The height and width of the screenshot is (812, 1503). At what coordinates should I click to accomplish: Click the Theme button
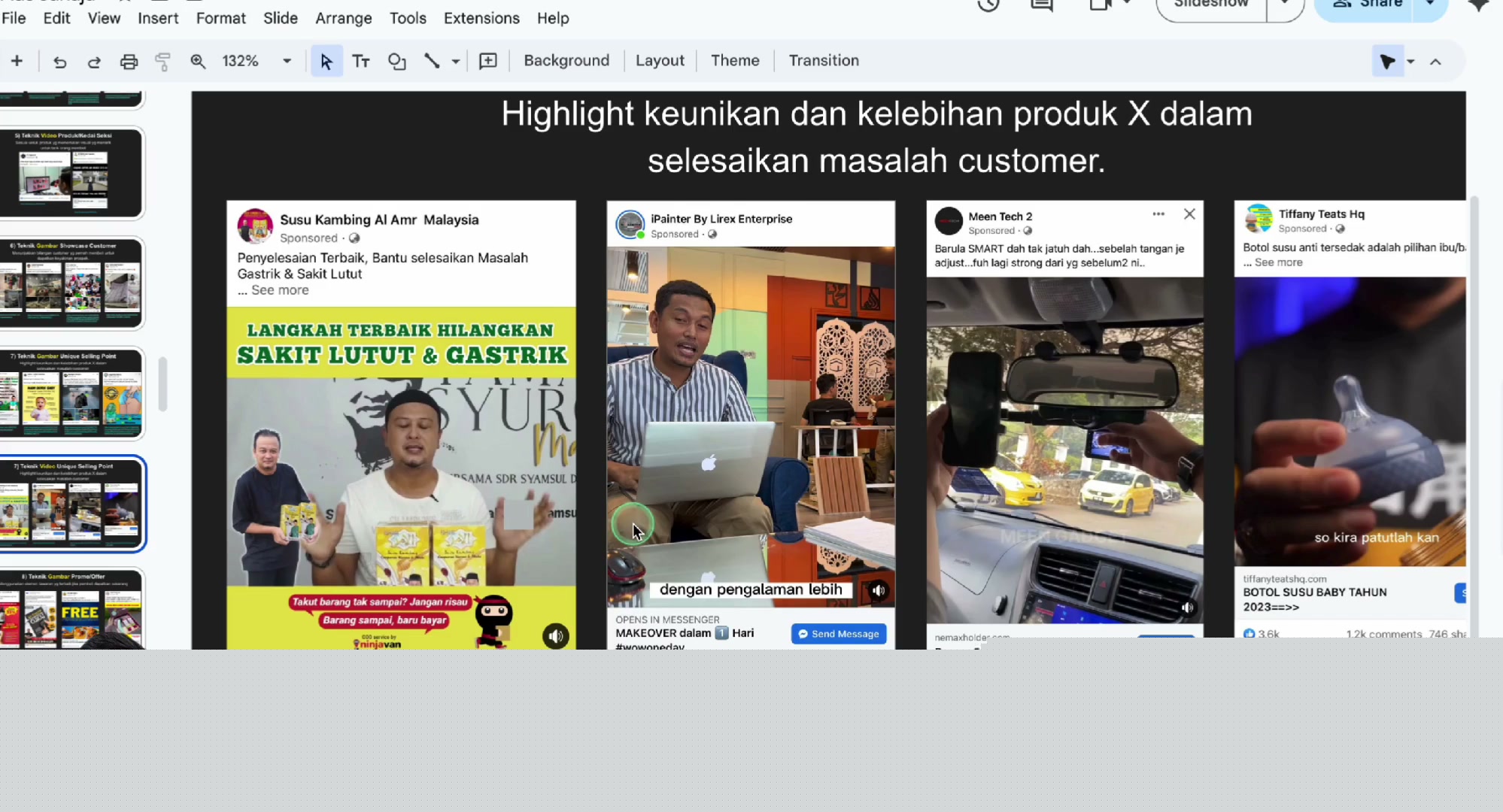coord(735,61)
